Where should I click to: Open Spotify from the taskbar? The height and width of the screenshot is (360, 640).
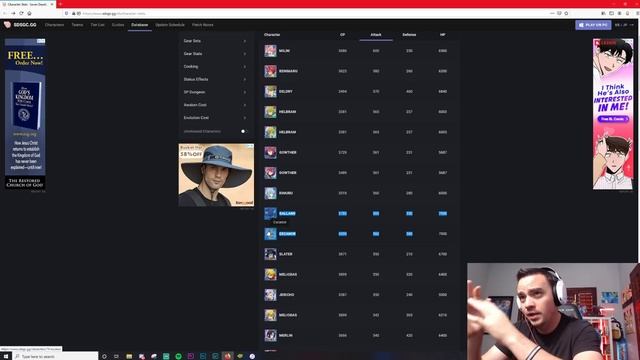(178, 356)
